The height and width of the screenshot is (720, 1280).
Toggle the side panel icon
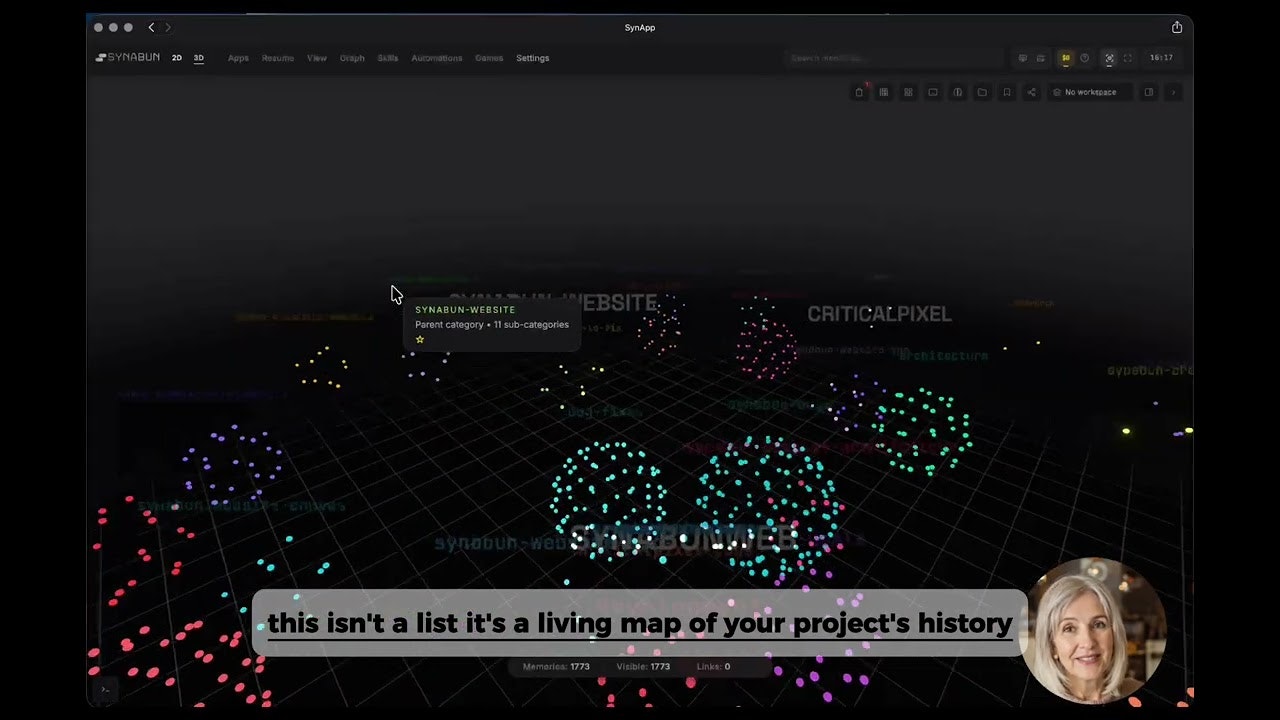1149,92
